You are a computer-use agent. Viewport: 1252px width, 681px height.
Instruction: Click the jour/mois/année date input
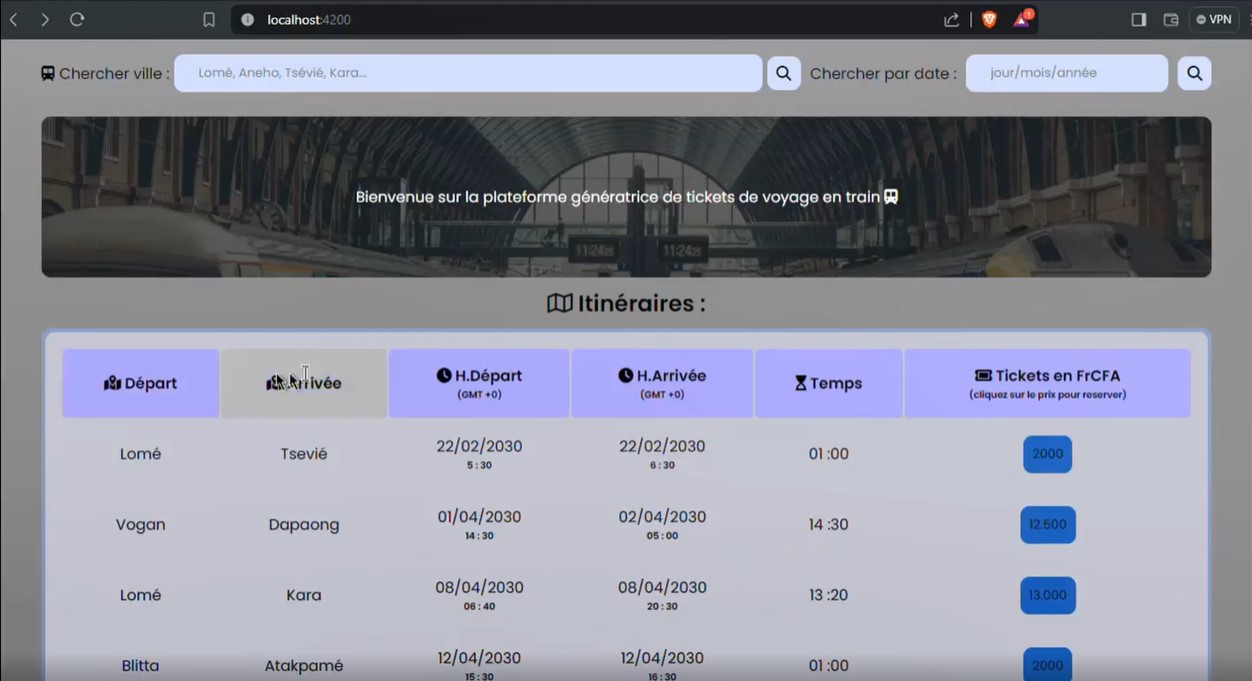(x=1066, y=73)
